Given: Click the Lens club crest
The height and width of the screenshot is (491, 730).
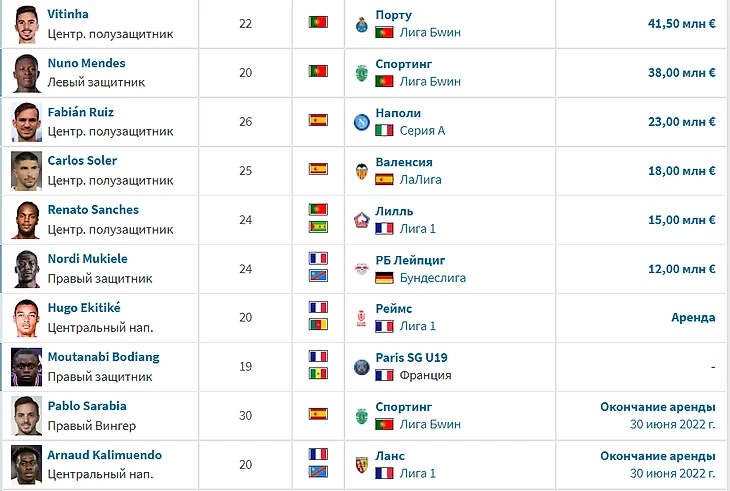Looking at the screenshot, I should tap(362, 465).
